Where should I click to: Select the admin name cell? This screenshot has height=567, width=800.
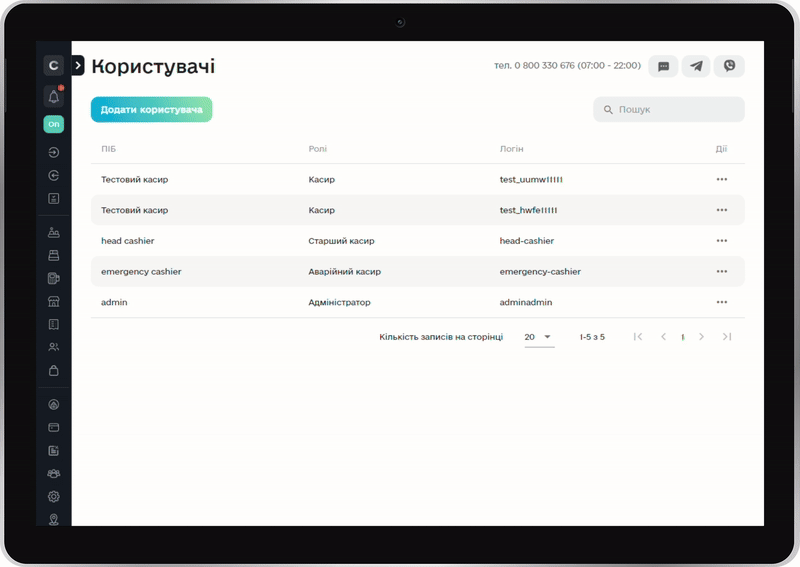coord(114,302)
